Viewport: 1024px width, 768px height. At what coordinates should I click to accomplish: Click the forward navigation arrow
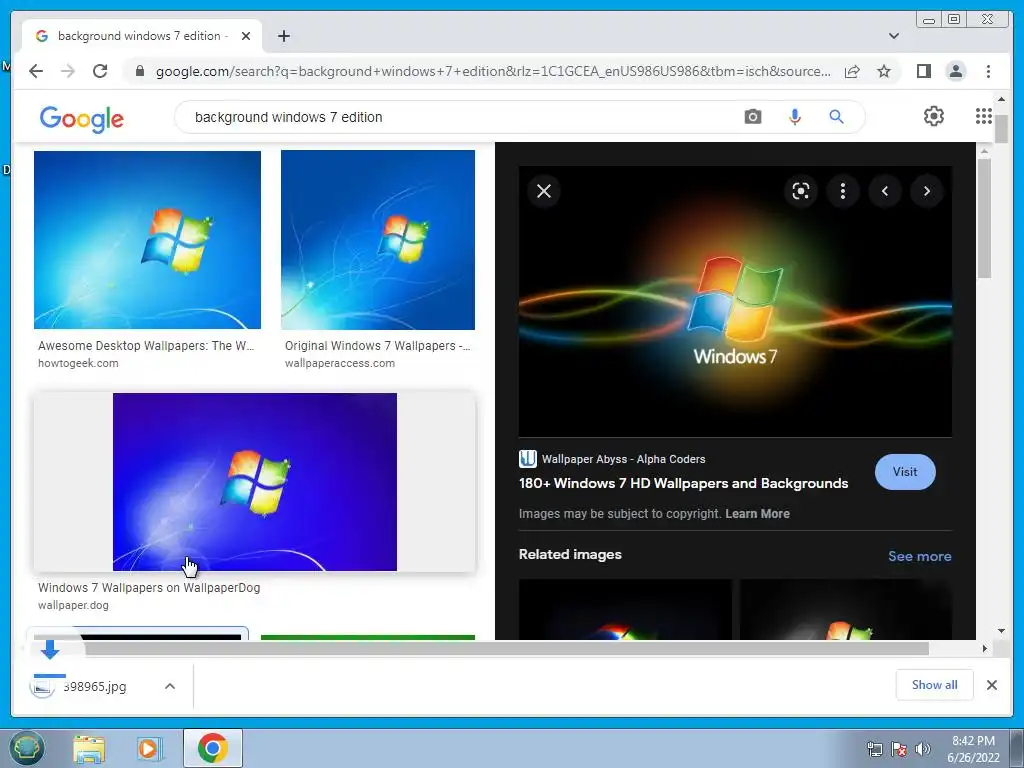[x=68, y=71]
